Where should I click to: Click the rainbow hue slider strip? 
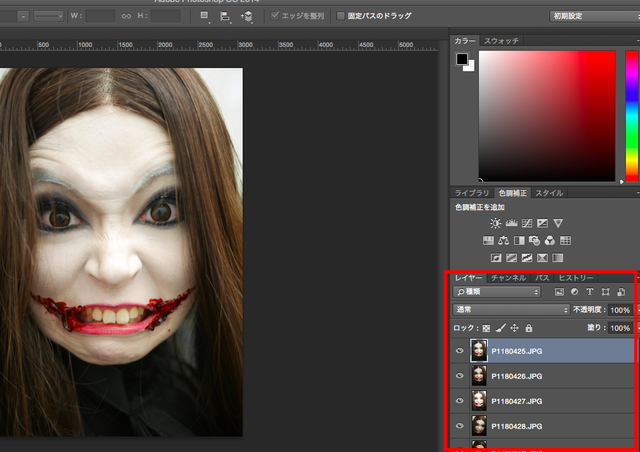click(632, 116)
